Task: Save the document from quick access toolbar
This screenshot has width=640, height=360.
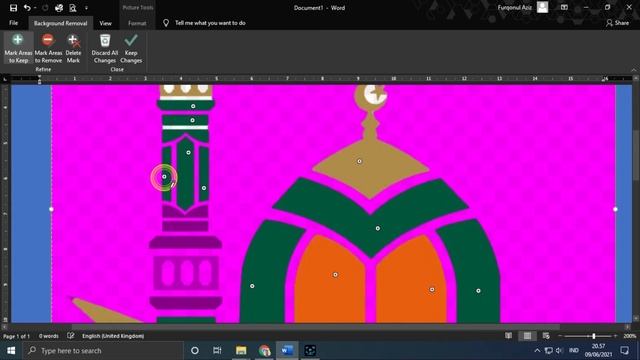Action: pos(13,8)
